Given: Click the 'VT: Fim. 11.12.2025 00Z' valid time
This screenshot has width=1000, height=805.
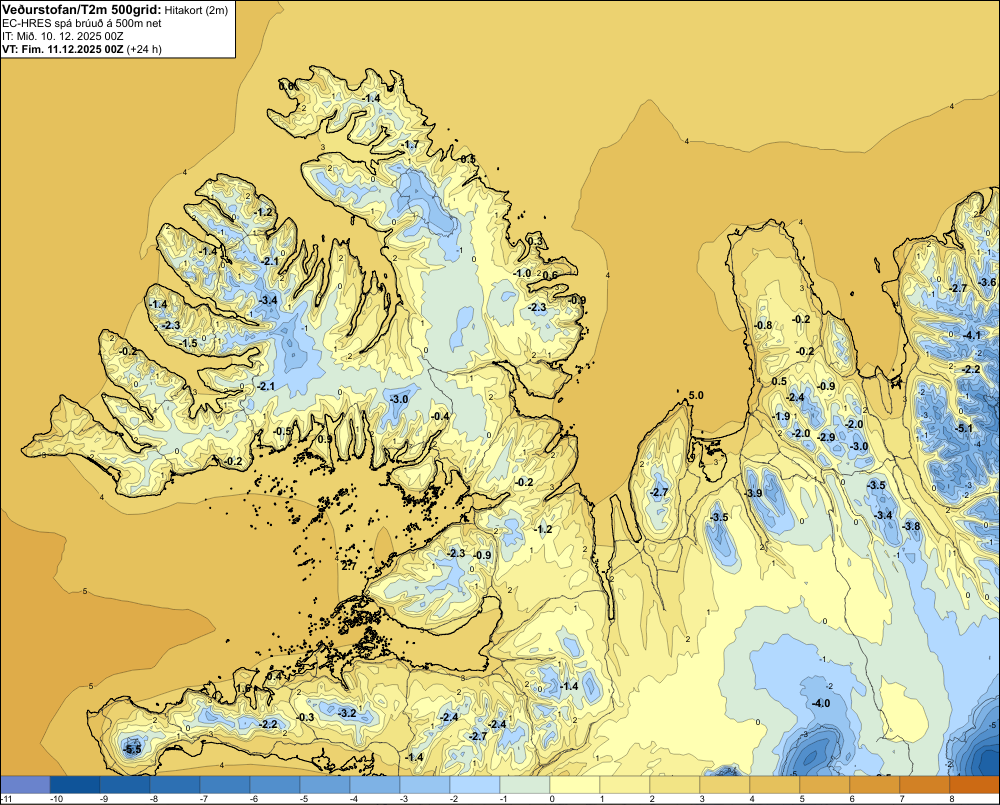Looking at the screenshot, I should tap(63, 49).
